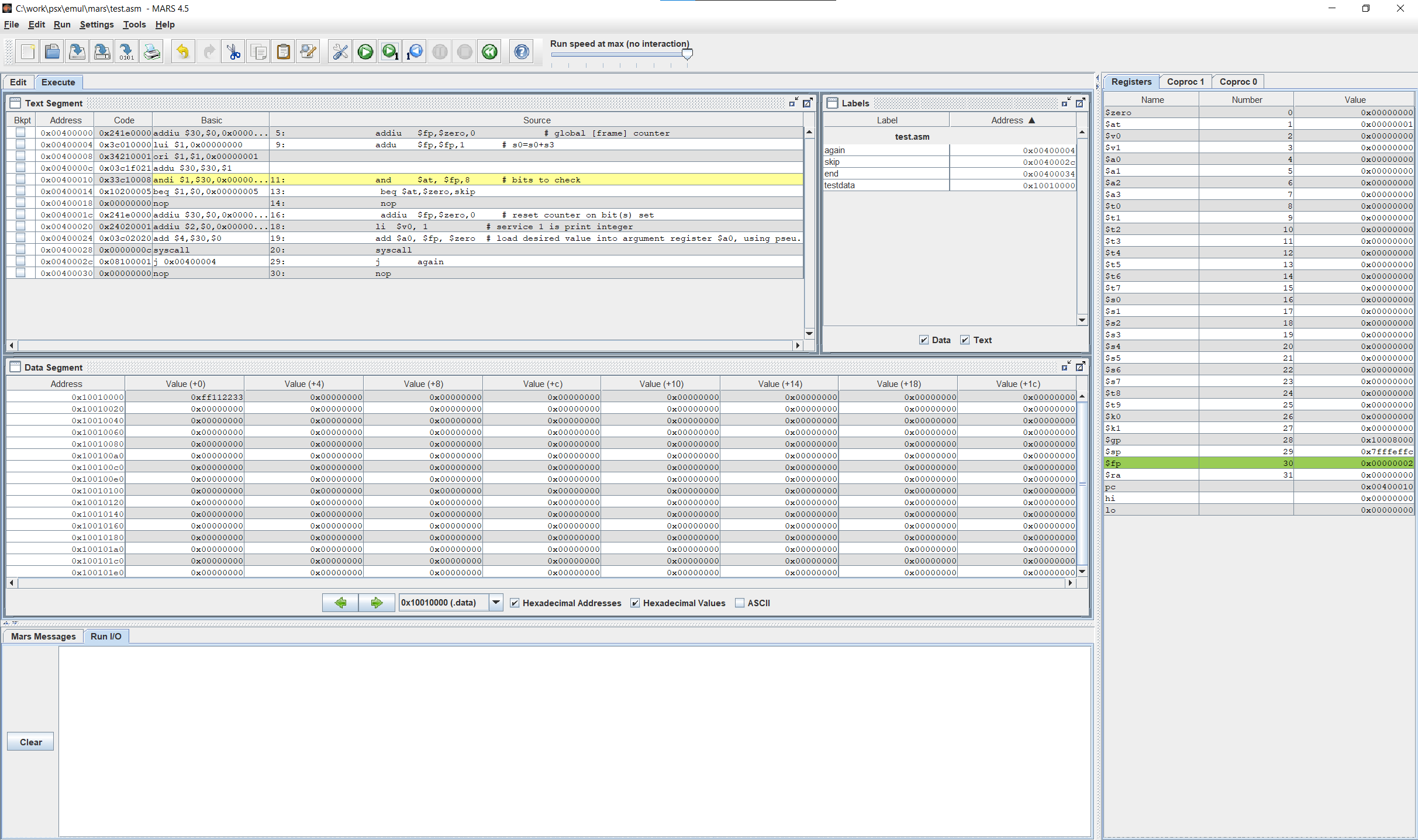Adjust the Run speed slider
This screenshot has width=1418, height=840.
click(x=687, y=54)
